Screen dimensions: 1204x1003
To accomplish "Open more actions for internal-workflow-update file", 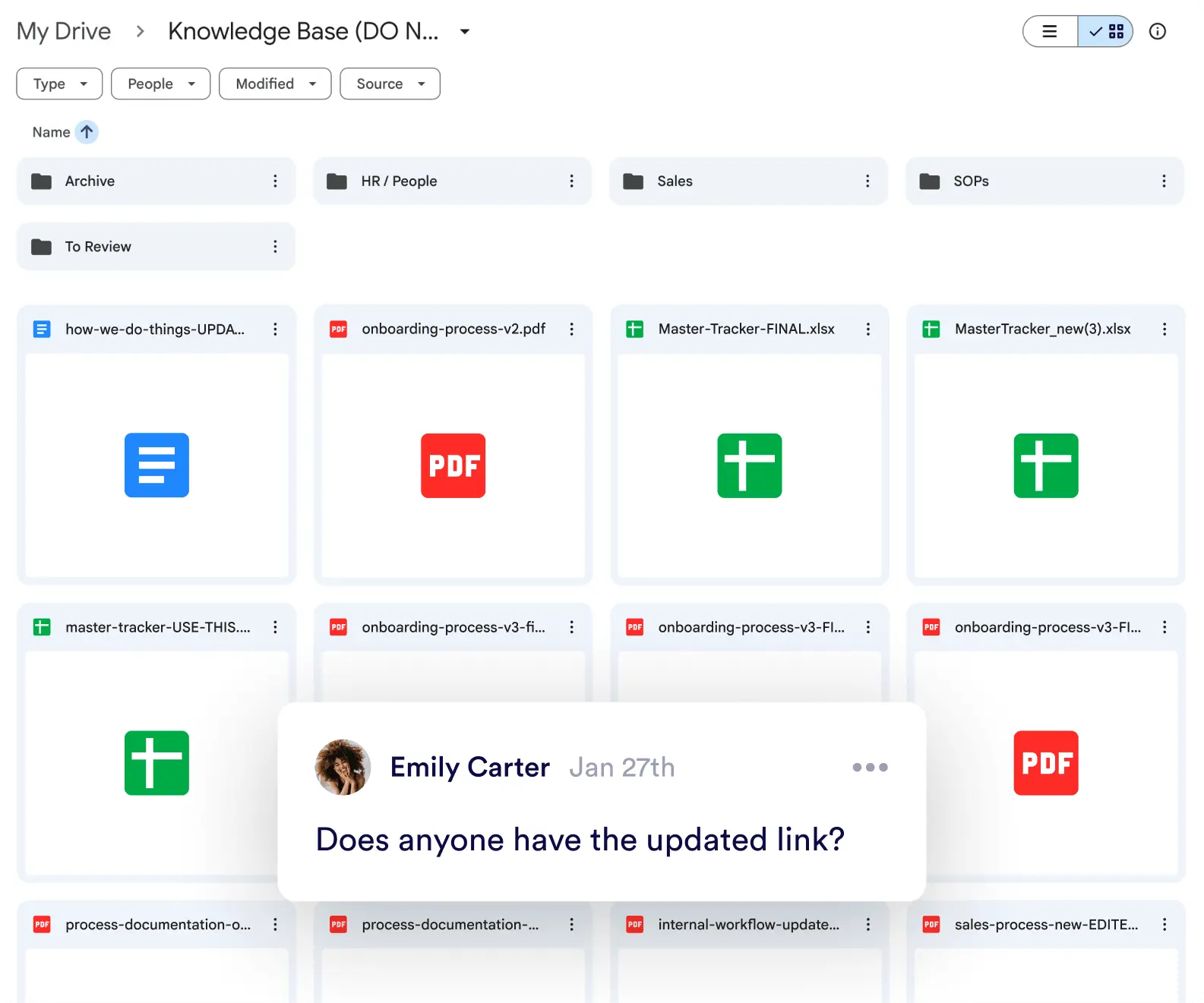I will (x=867, y=925).
